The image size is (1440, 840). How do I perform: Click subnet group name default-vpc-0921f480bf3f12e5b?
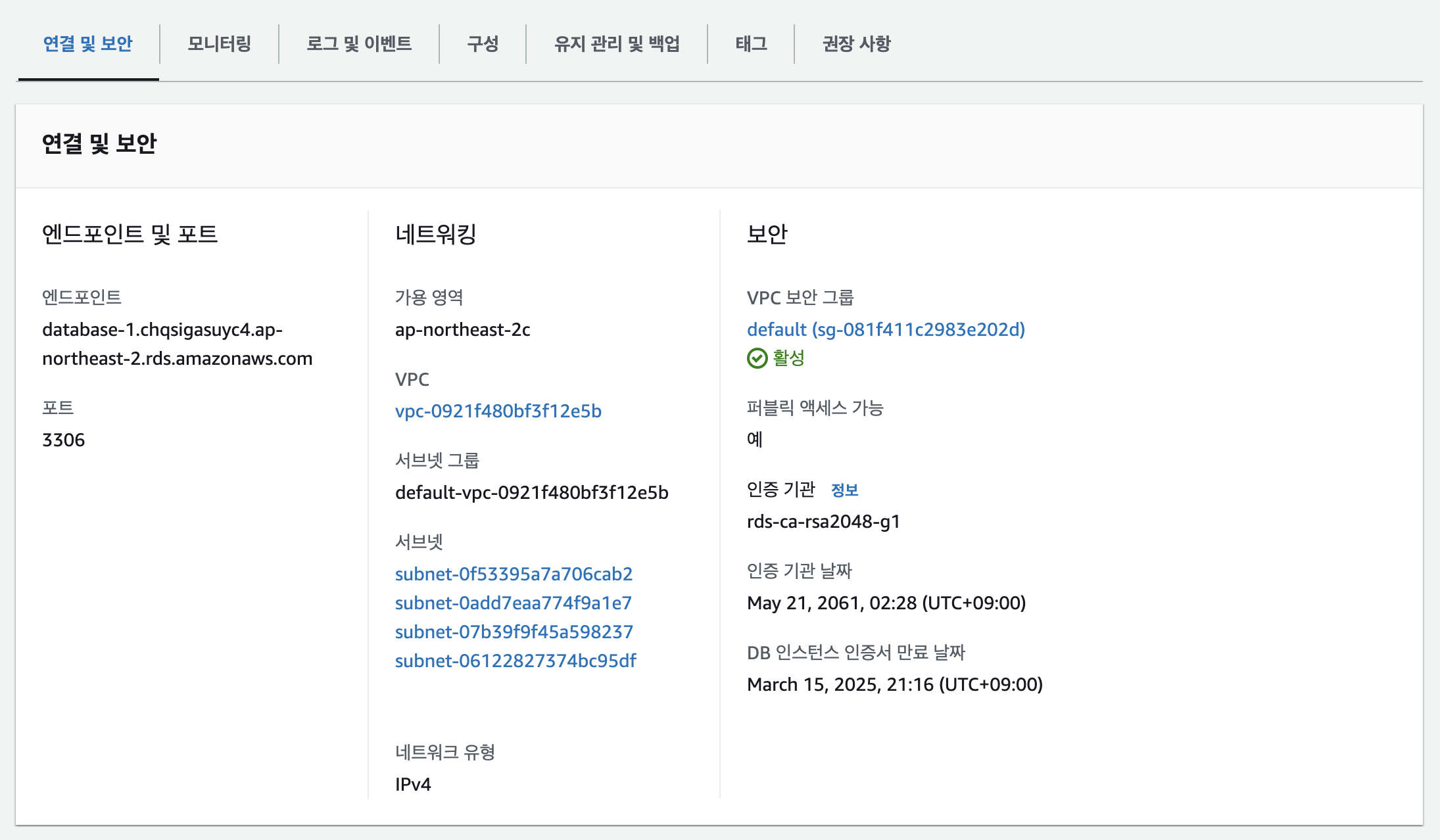pos(531,492)
